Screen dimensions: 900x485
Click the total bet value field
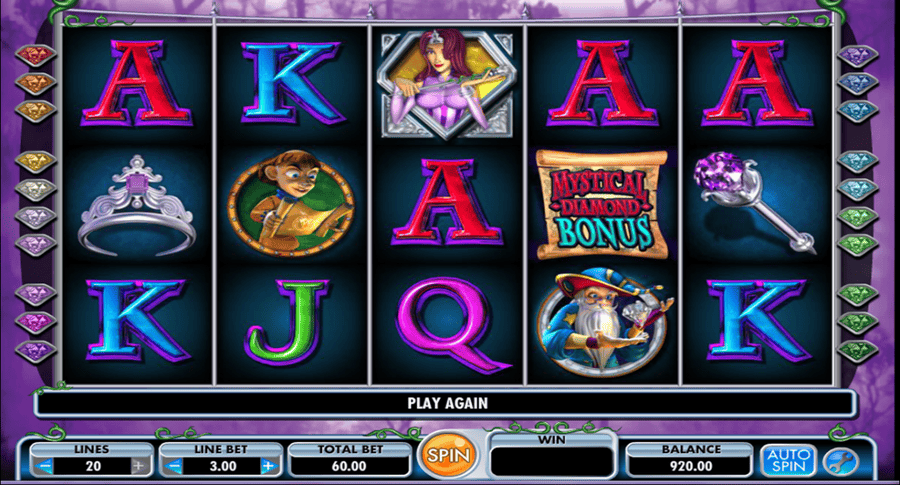[x=350, y=466]
